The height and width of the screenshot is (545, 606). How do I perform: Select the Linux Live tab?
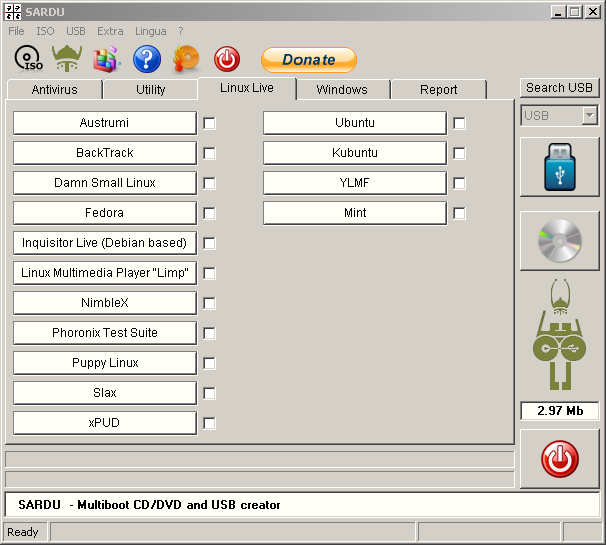tap(247, 88)
